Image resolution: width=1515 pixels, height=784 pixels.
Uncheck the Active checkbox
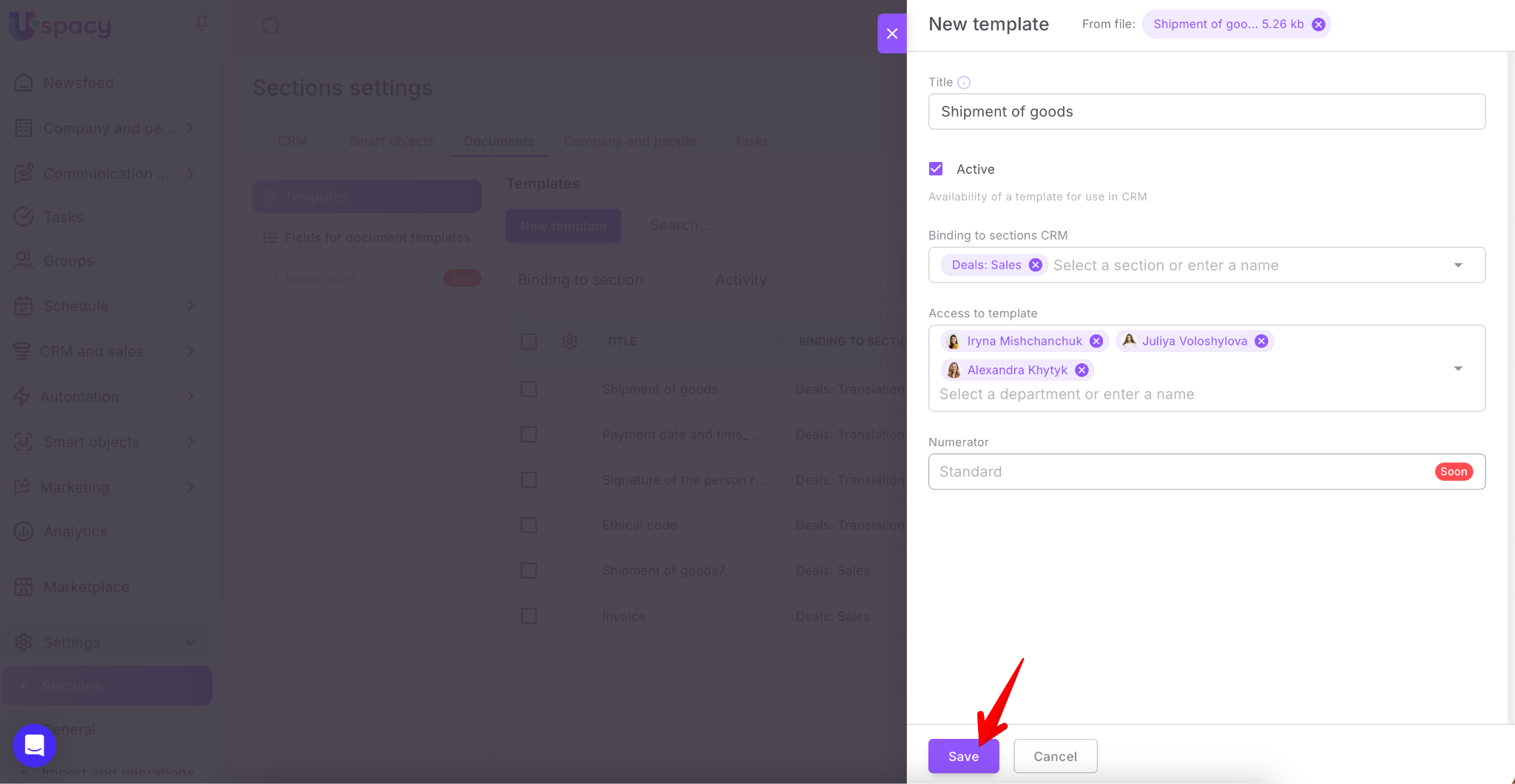pyautogui.click(x=936, y=169)
